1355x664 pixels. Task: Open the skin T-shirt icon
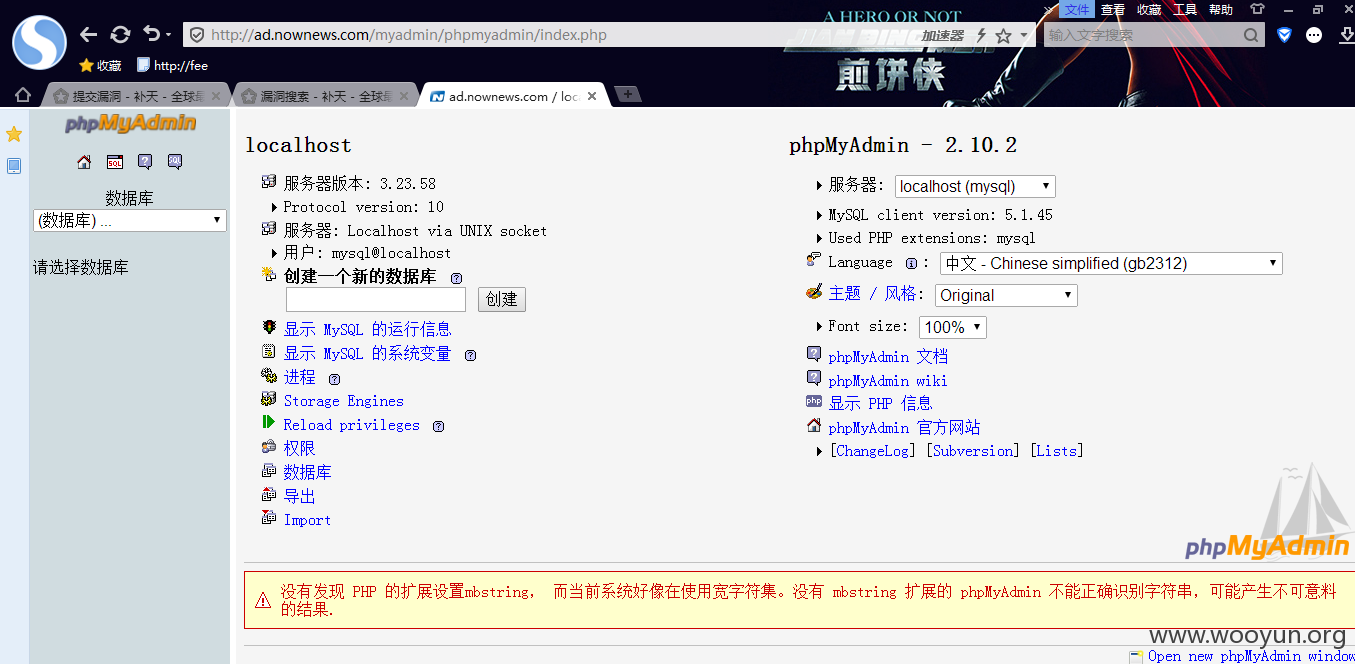pyautogui.click(x=1257, y=9)
